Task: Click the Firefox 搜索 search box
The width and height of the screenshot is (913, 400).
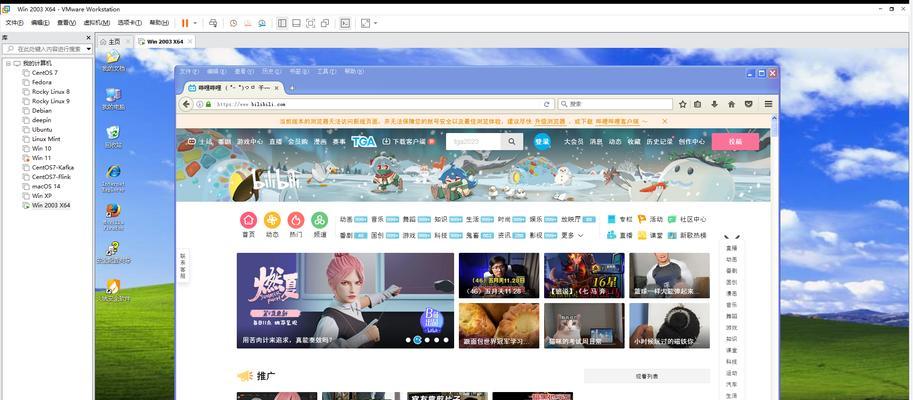Action: point(615,104)
